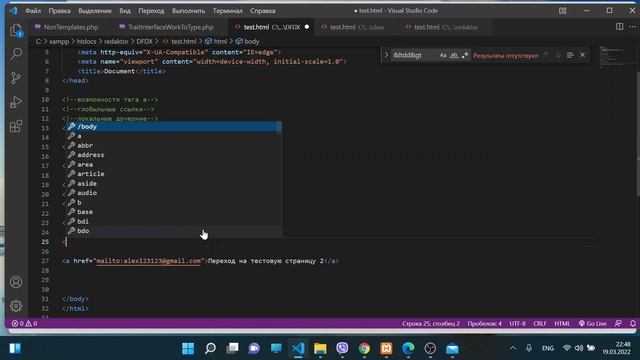This screenshot has height=360, width=640.
Task: Open the Source Control view
Action: click(16, 78)
